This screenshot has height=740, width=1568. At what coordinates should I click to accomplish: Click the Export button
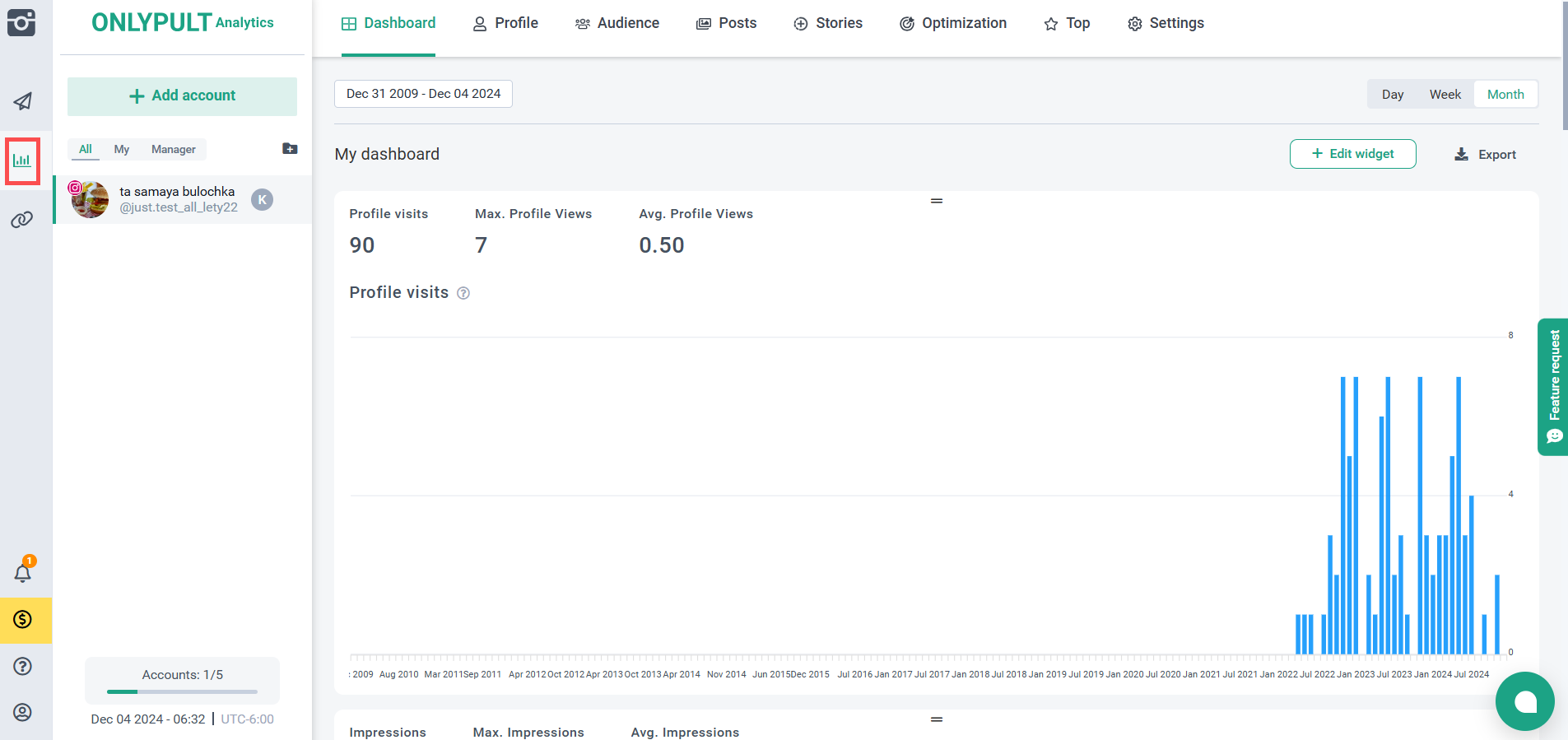[x=1486, y=155]
